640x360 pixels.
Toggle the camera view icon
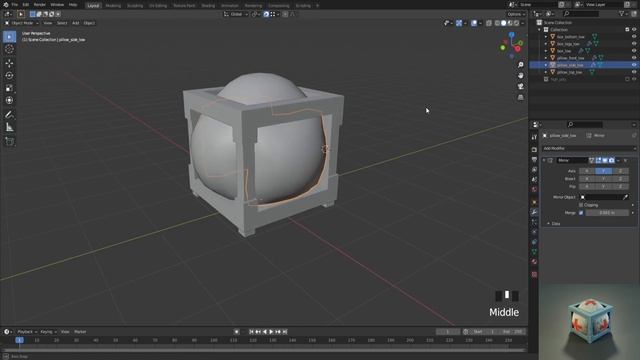(x=520, y=87)
